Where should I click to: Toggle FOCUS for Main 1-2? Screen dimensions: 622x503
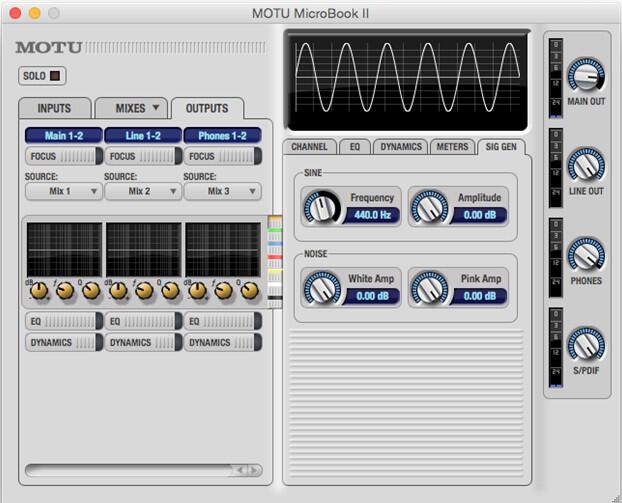[x=64, y=156]
